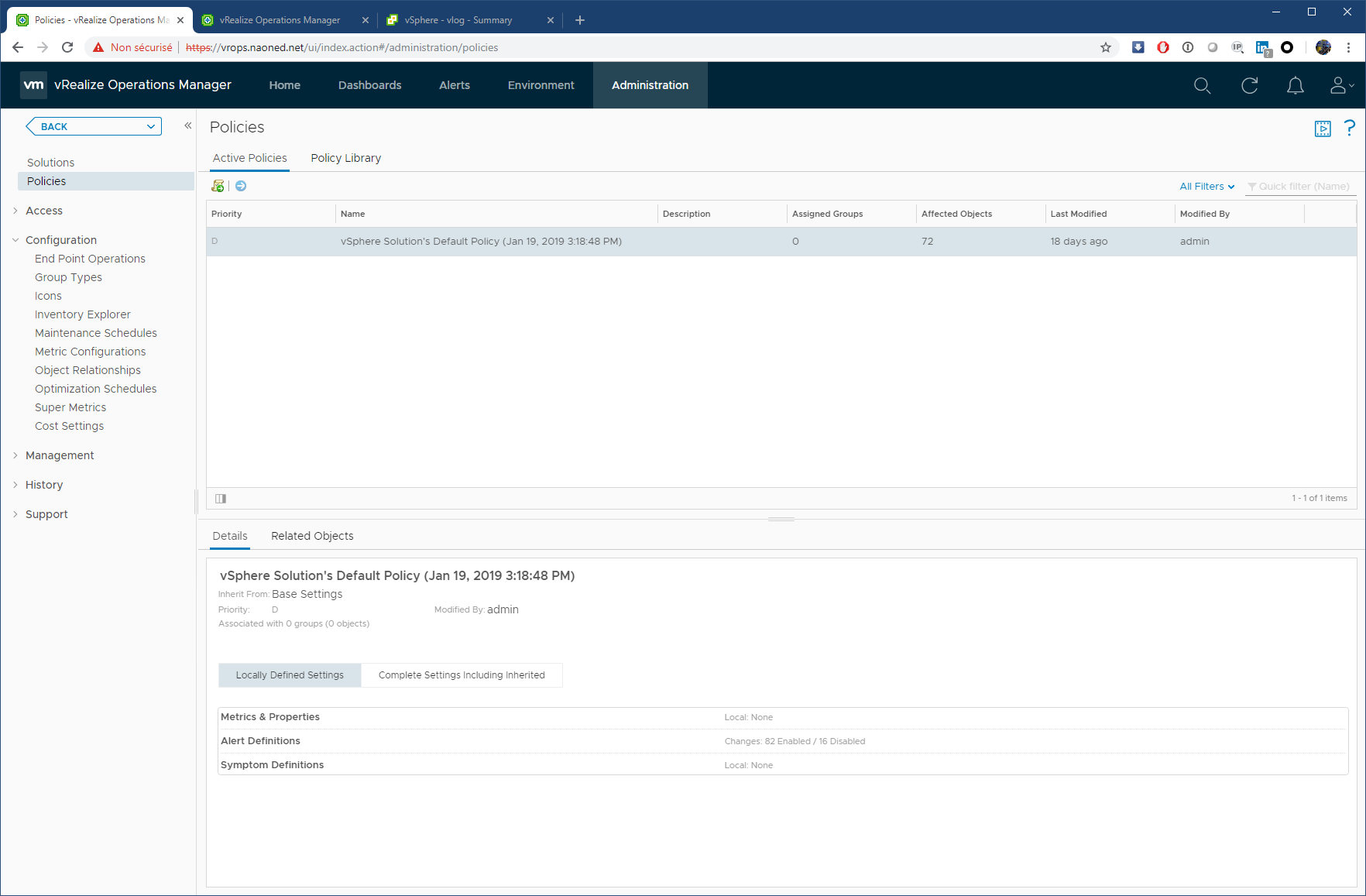Click the Alert Definitions settings row
Image resolution: width=1366 pixels, height=896 pixels.
[782, 741]
